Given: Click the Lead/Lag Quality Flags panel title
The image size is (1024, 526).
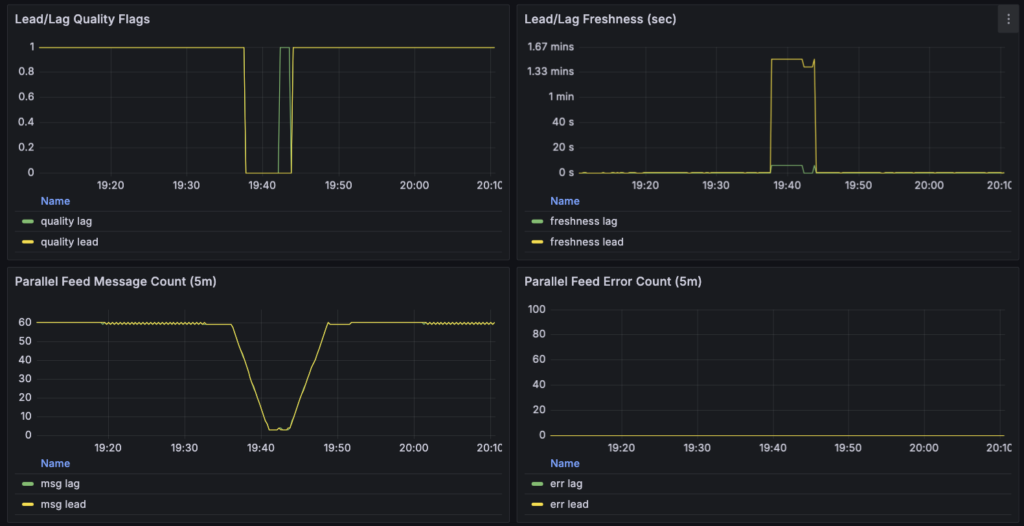Looking at the screenshot, I should tap(82, 19).
